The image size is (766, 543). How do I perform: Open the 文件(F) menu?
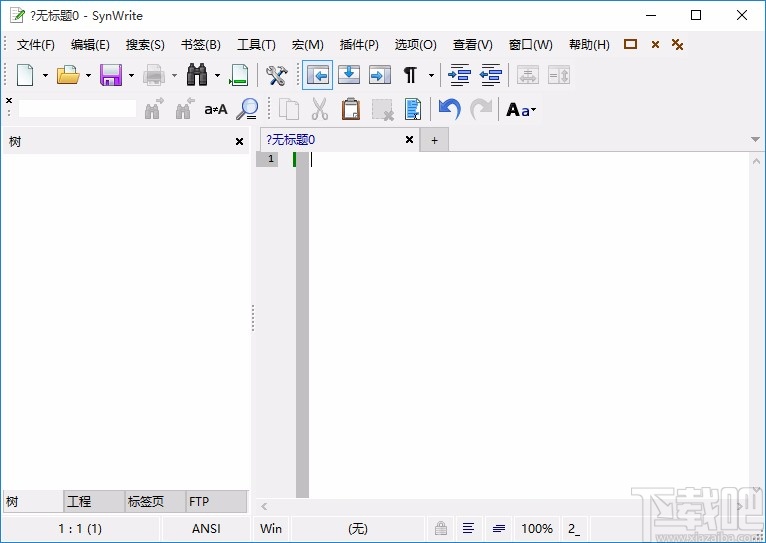point(36,45)
